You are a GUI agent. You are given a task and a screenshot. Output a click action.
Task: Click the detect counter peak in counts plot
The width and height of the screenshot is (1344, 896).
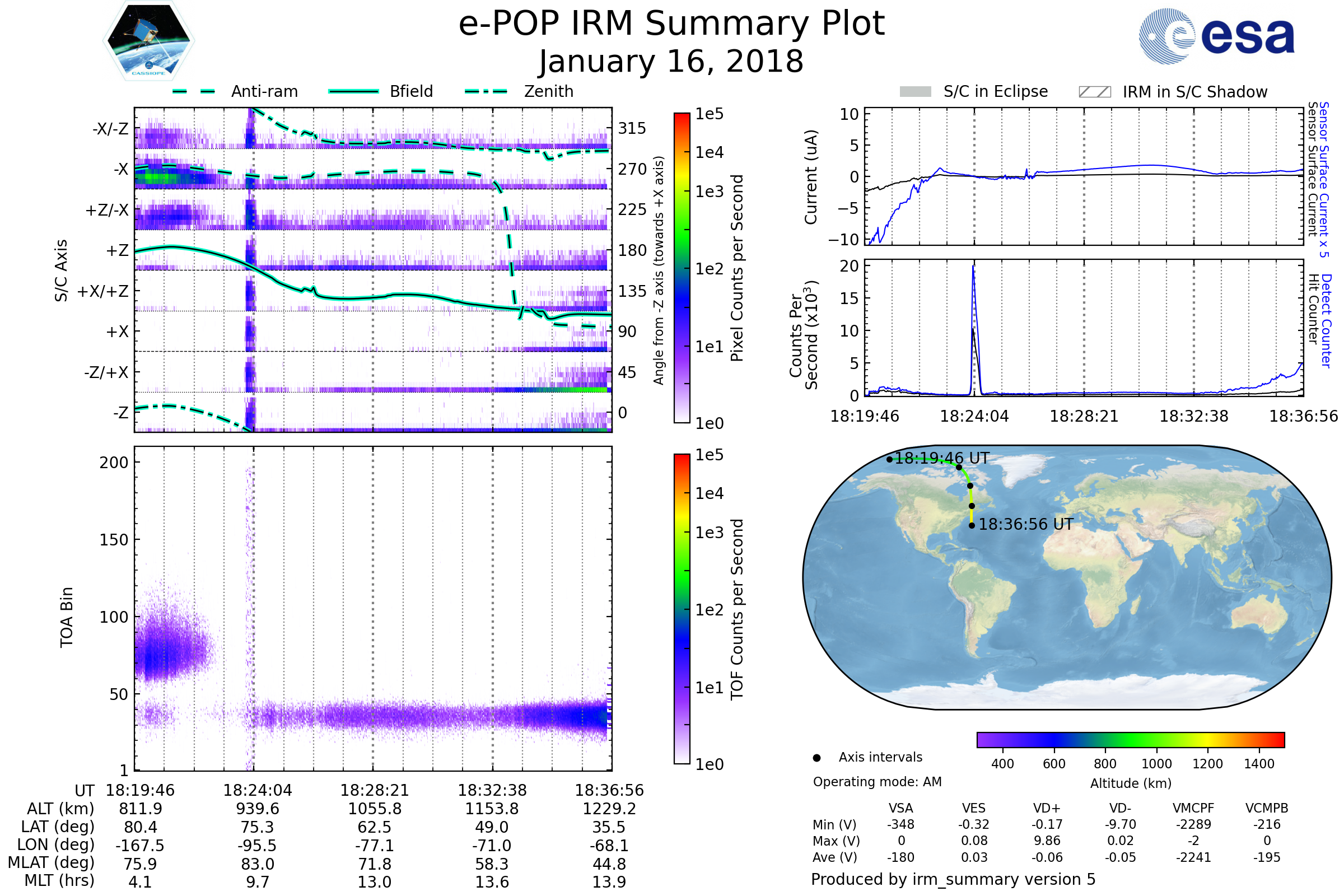973,268
